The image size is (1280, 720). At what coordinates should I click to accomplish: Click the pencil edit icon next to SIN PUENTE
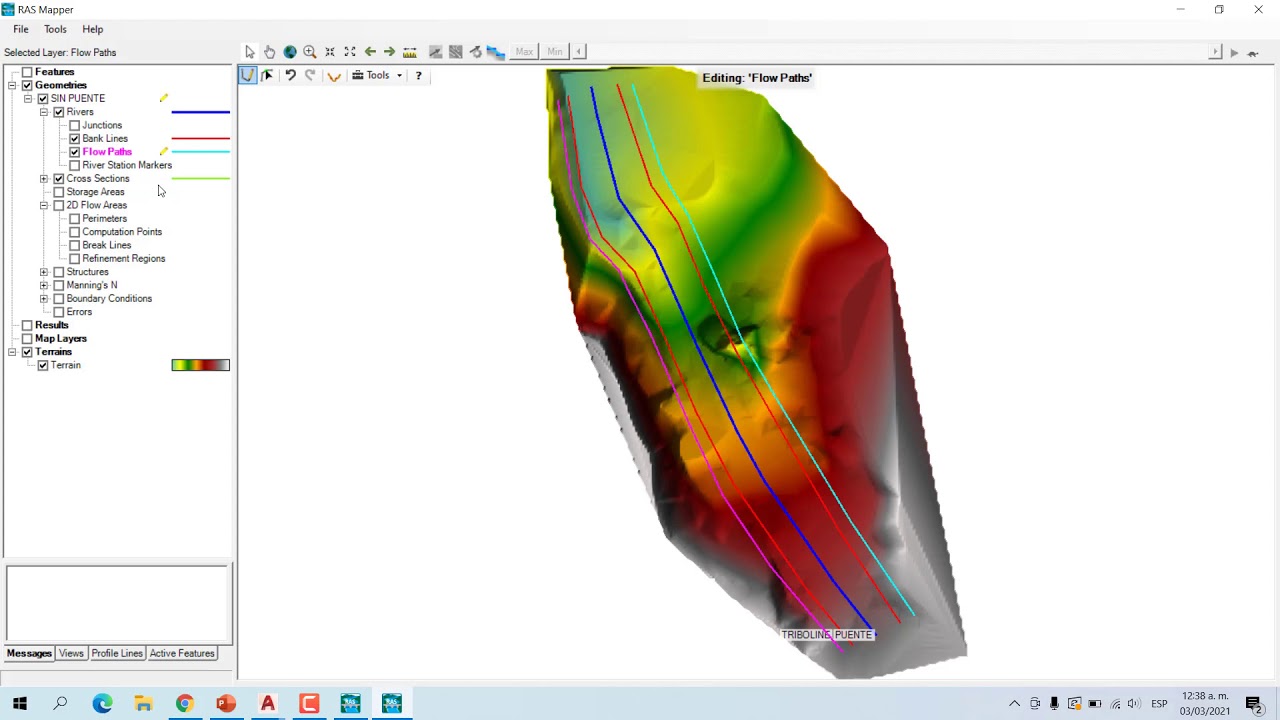164,98
